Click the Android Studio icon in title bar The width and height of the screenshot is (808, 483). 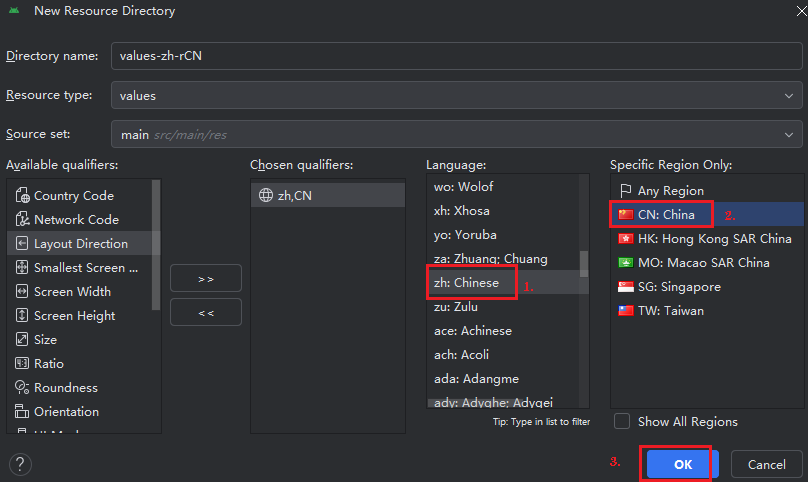(14, 10)
